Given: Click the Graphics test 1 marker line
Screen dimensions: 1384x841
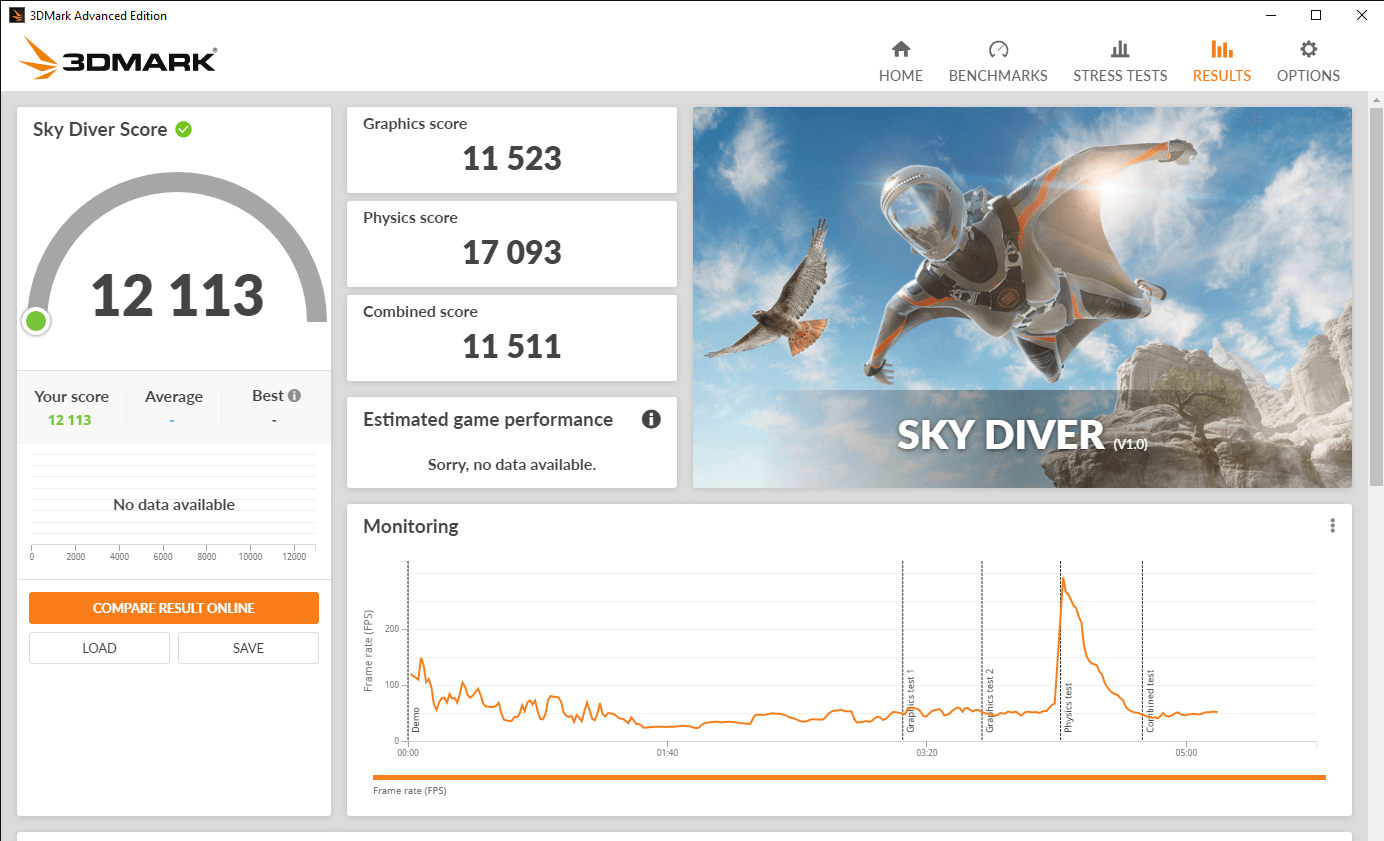Looking at the screenshot, I should tap(902, 650).
